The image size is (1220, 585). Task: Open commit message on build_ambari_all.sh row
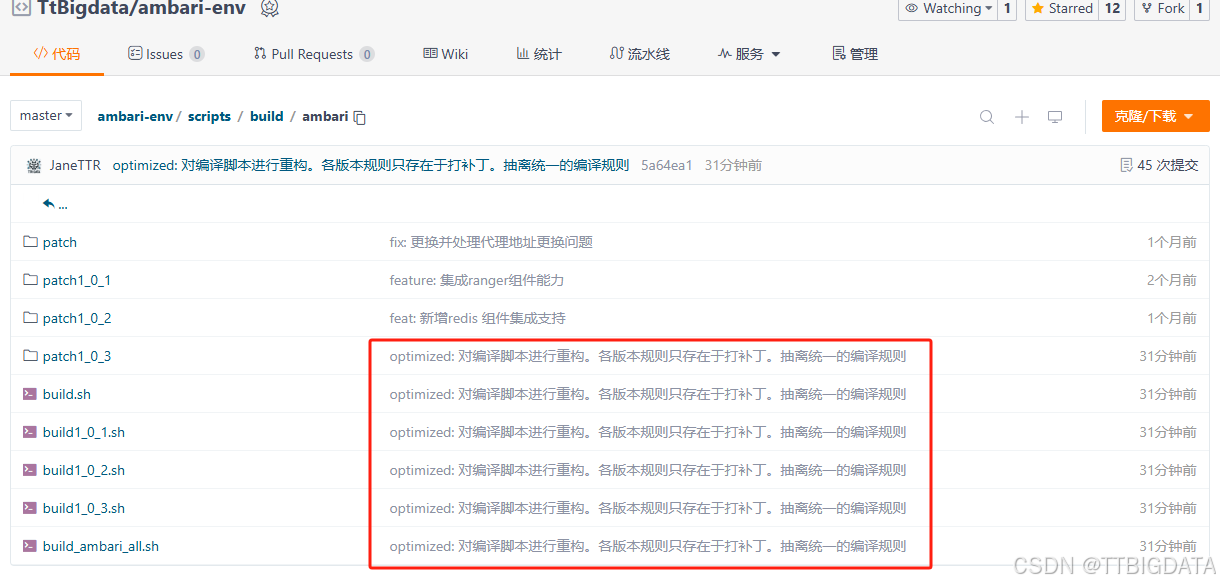coord(648,546)
